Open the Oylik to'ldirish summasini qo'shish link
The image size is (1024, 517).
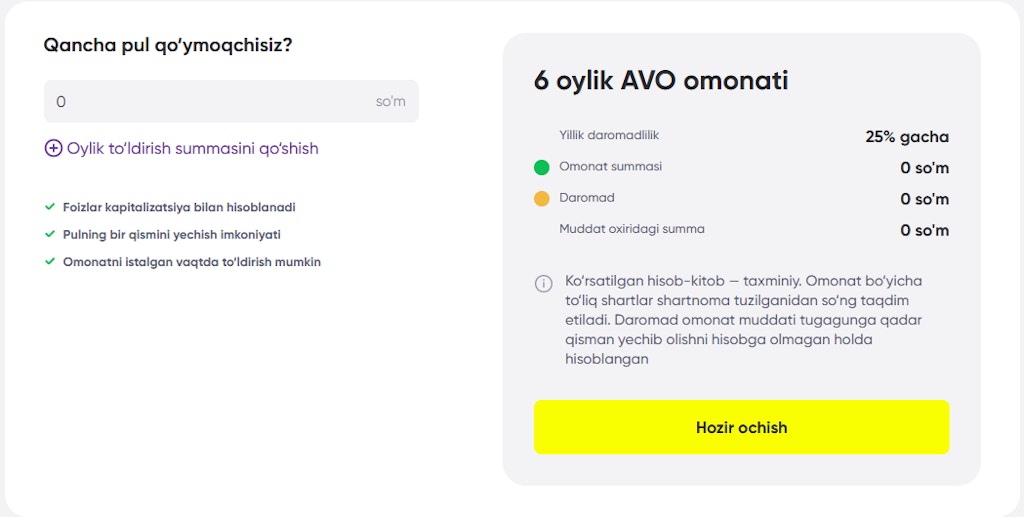point(192,148)
